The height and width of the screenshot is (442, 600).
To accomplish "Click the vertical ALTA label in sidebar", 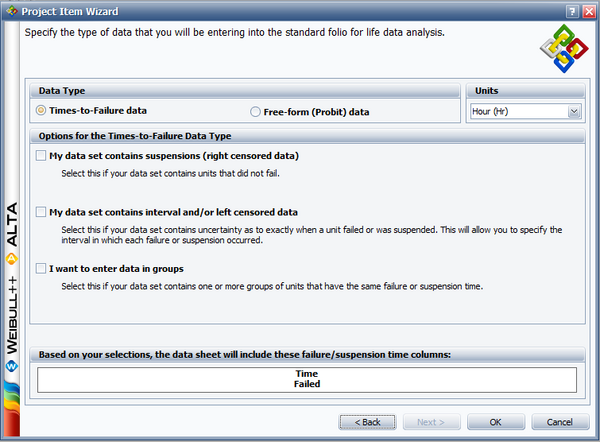I will (12, 224).
